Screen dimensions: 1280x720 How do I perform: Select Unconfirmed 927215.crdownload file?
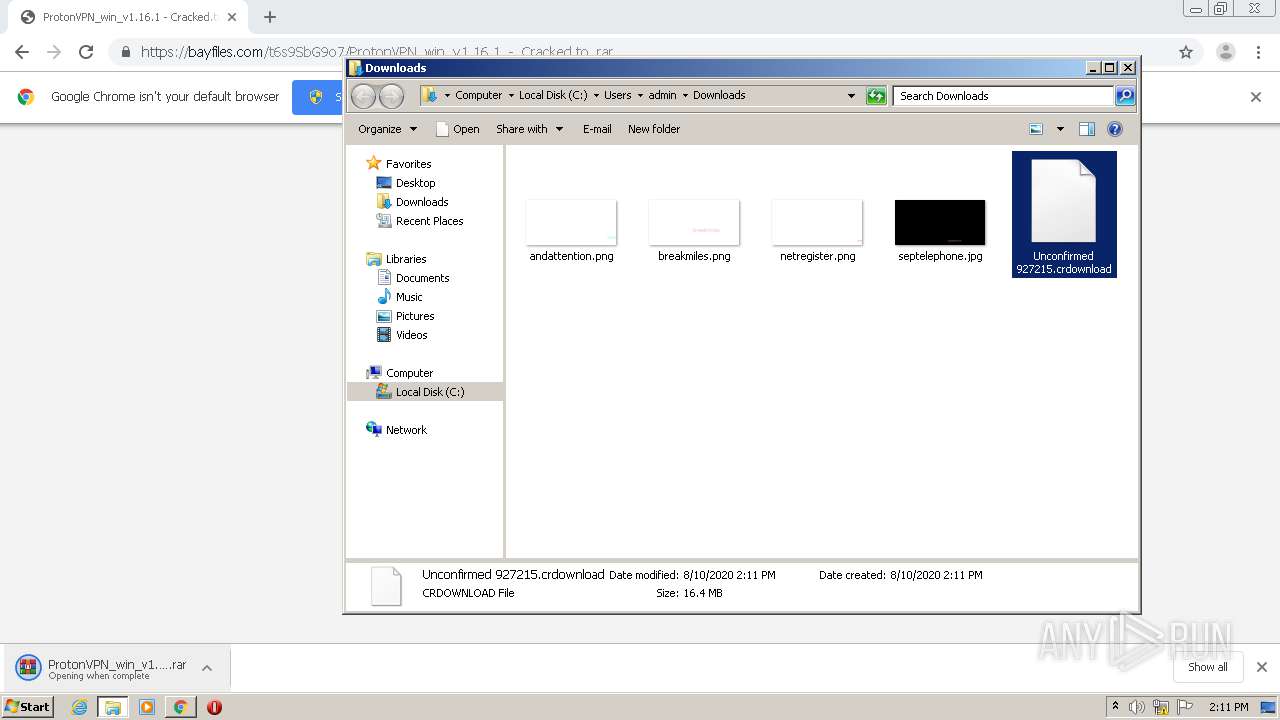click(x=1064, y=215)
